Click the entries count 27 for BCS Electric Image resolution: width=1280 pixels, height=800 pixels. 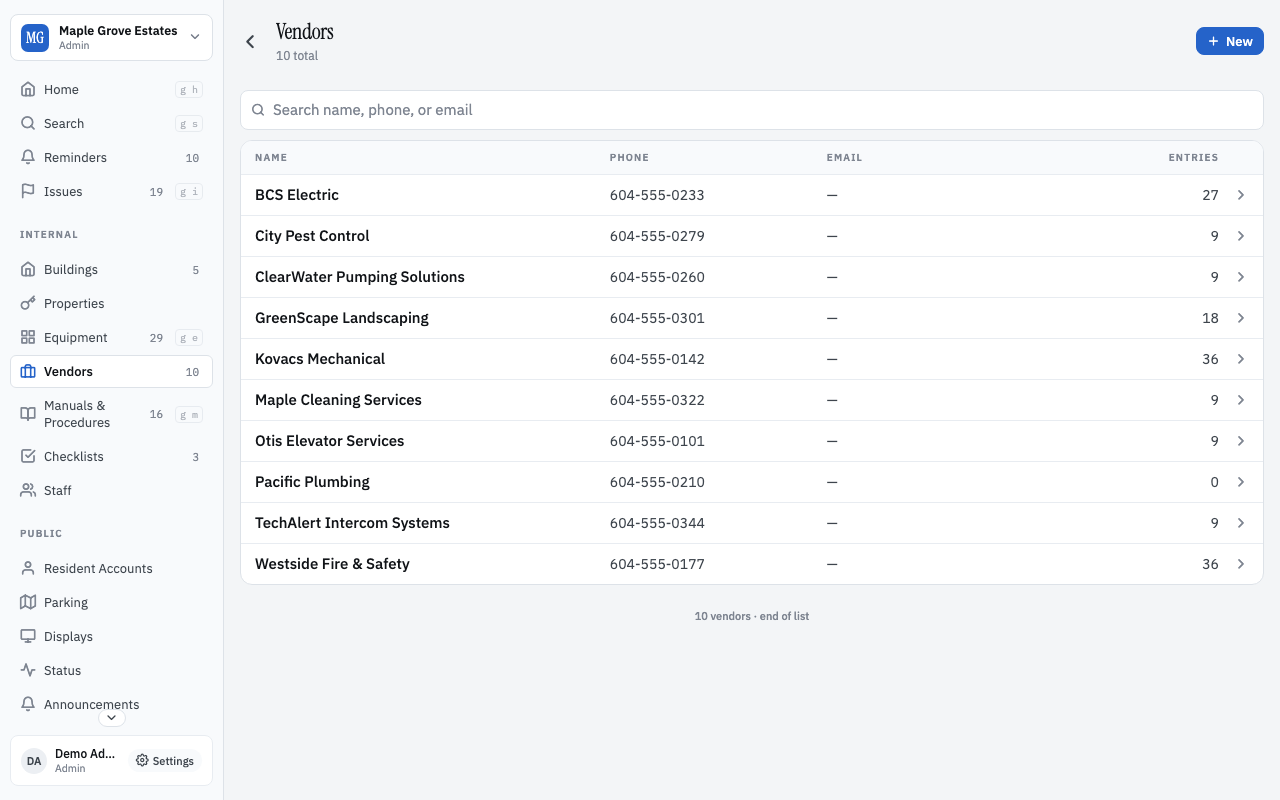click(1210, 195)
